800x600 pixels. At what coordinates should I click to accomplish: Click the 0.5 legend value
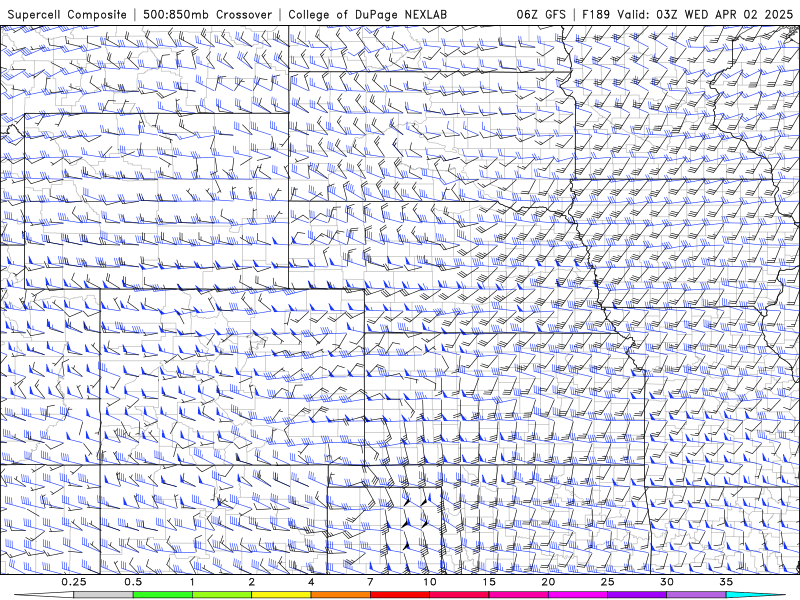coord(133,582)
